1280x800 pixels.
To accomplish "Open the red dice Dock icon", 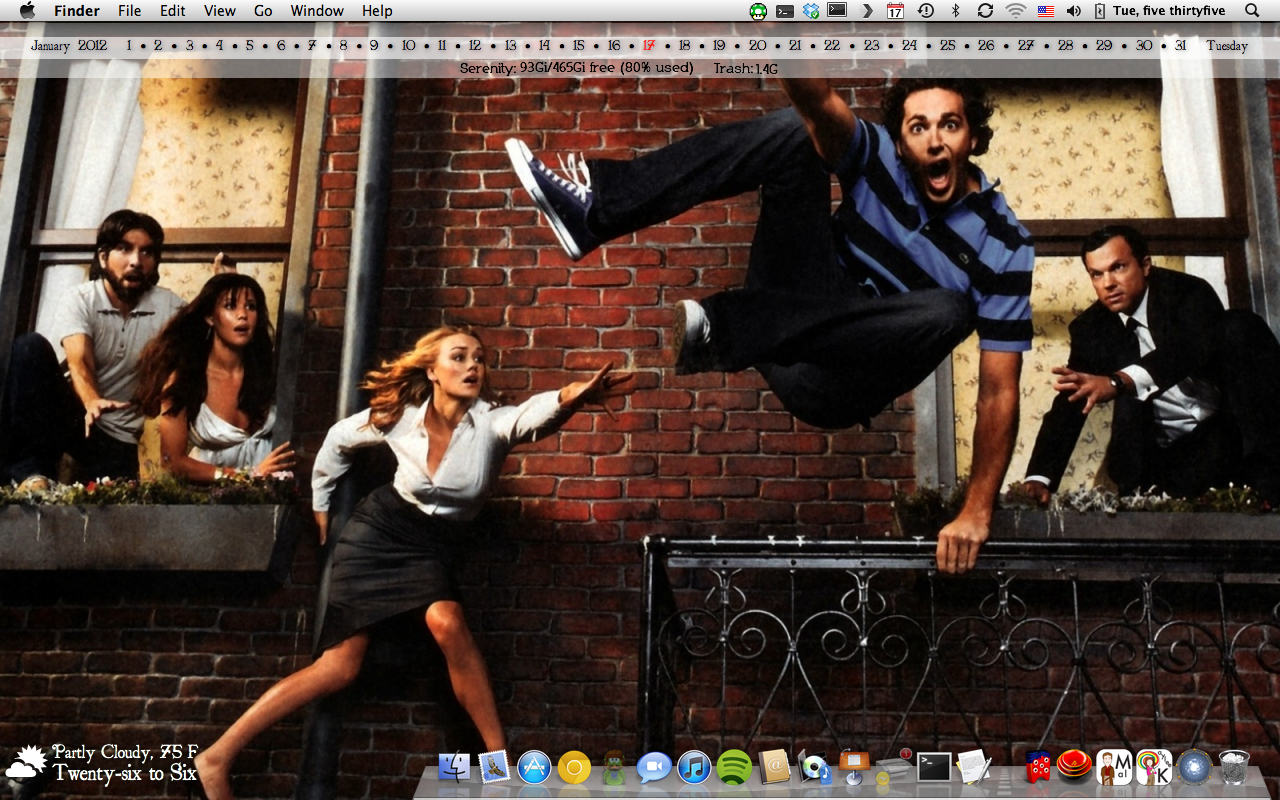I will point(1039,767).
